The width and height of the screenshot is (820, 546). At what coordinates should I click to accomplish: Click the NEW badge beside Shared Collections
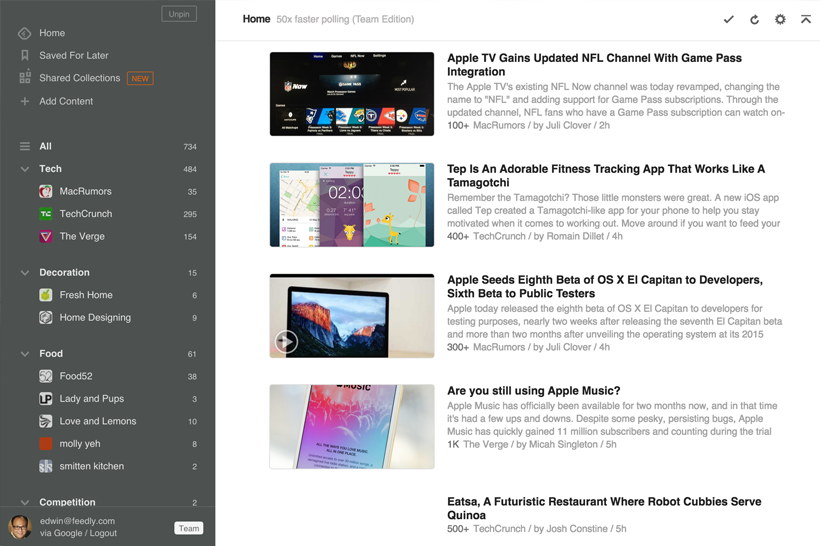[x=140, y=78]
